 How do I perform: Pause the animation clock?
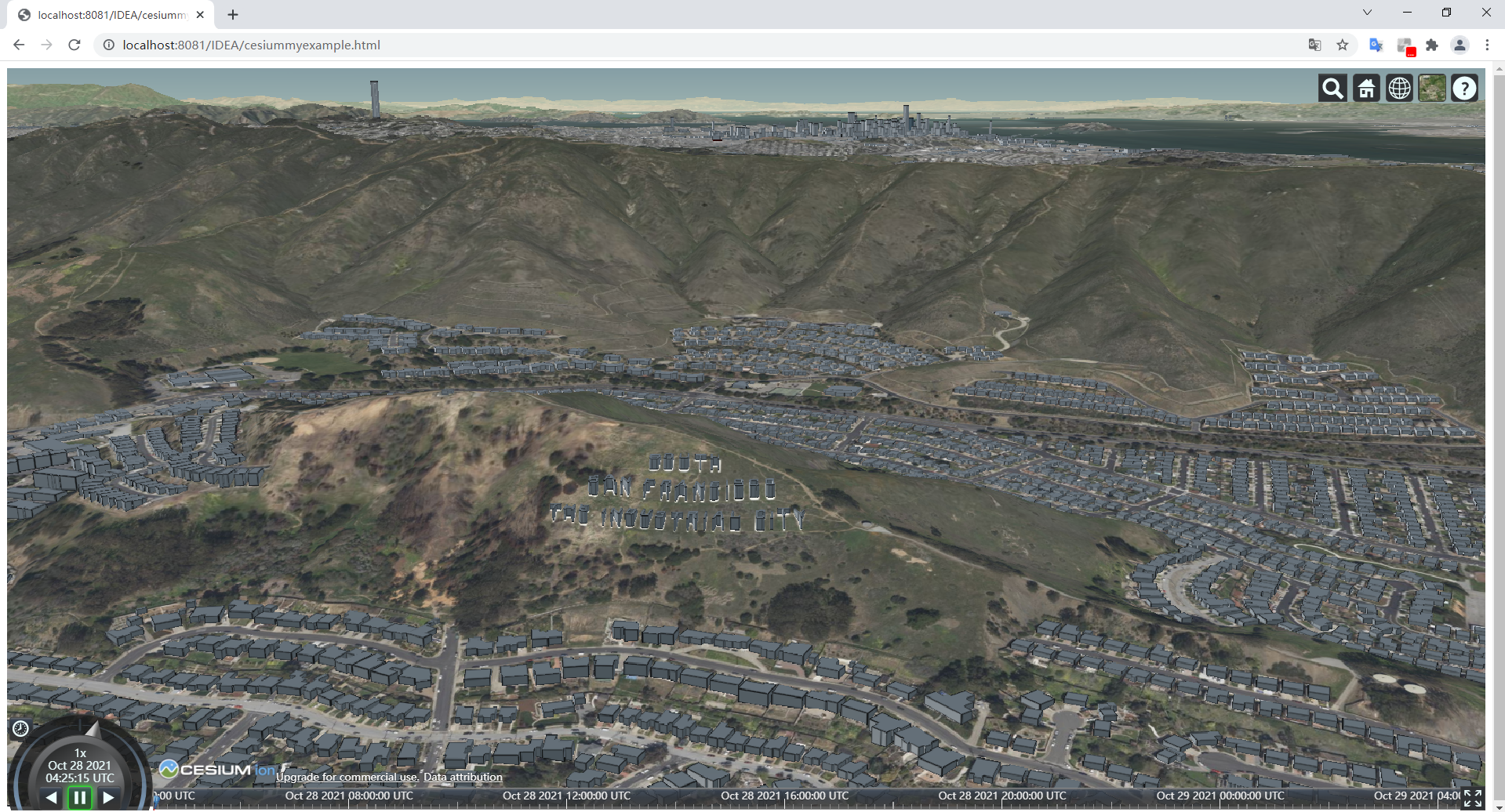tap(80, 798)
